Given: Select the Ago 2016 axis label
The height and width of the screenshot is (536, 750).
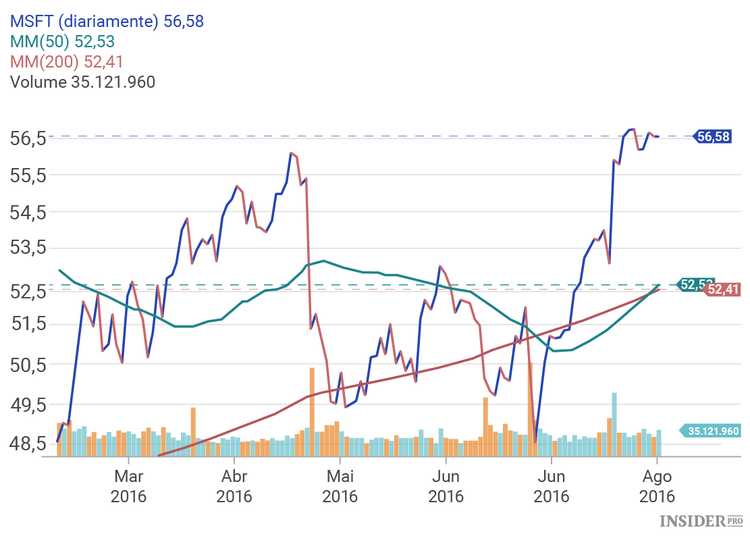Looking at the screenshot, I should (656, 486).
